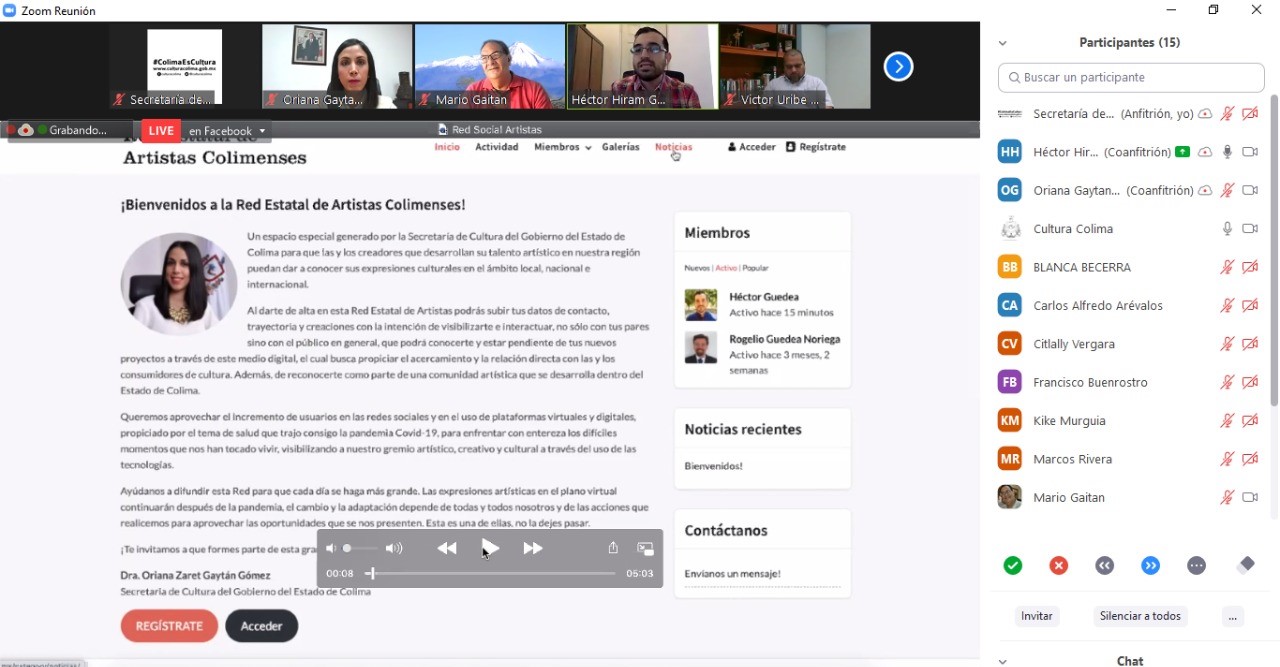Open Rogelio Guedea Noriega's profile link
The width and height of the screenshot is (1280, 667).
click(x=785, y=339)
